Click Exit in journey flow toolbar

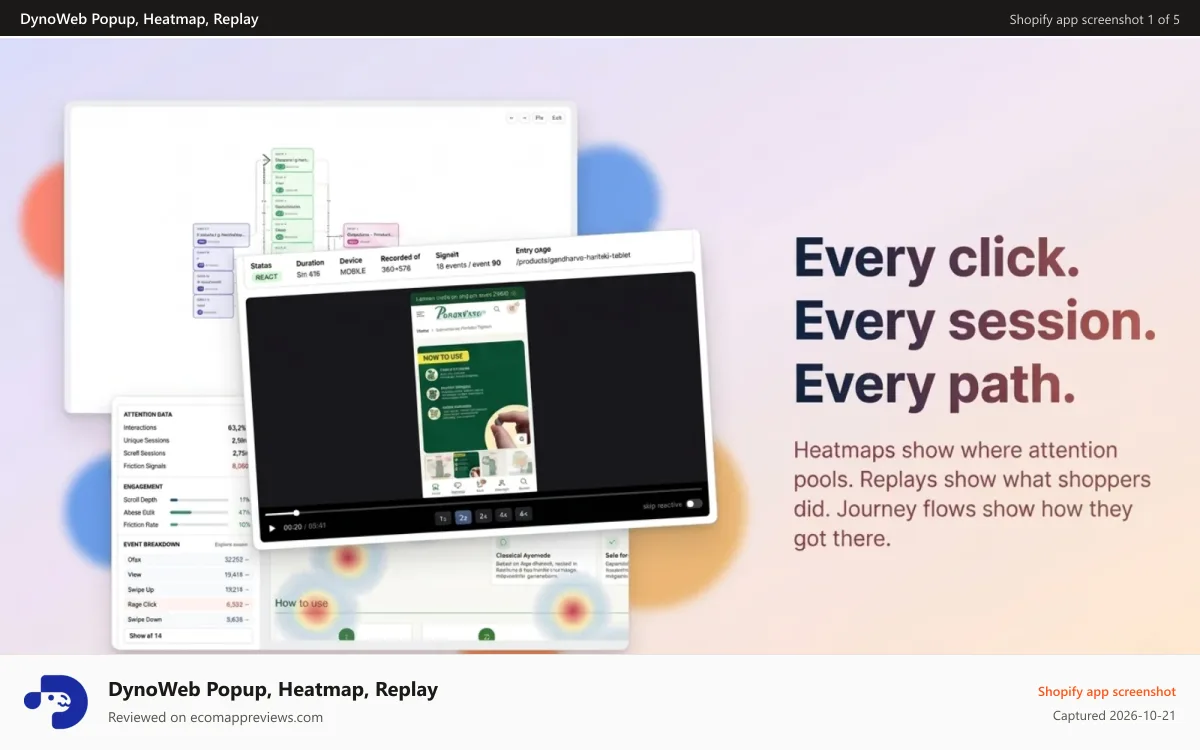pyautogui.click(x=557, y=118)
